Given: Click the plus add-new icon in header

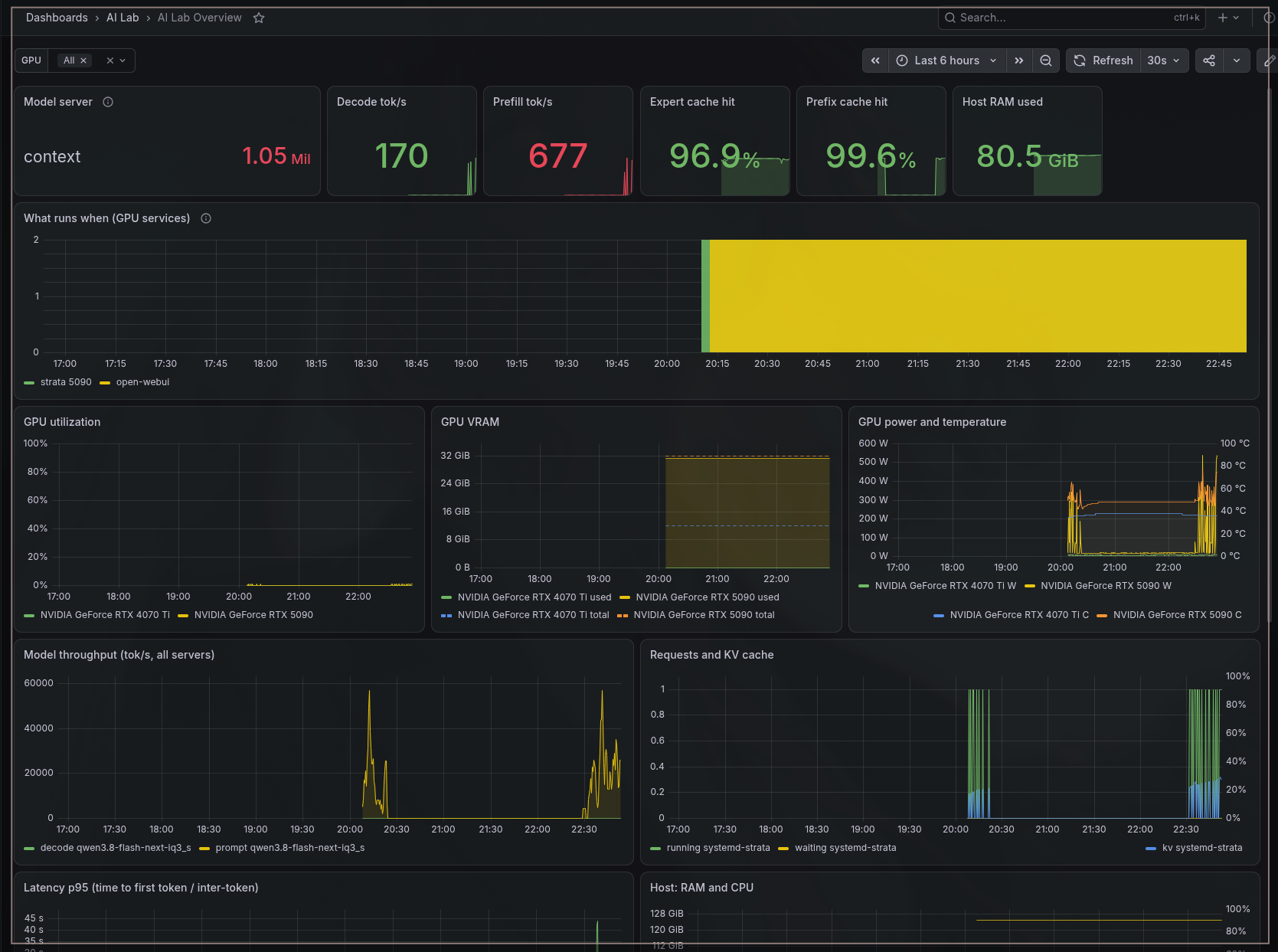Looking at the screenshot, I should (x=1228, y=18).
